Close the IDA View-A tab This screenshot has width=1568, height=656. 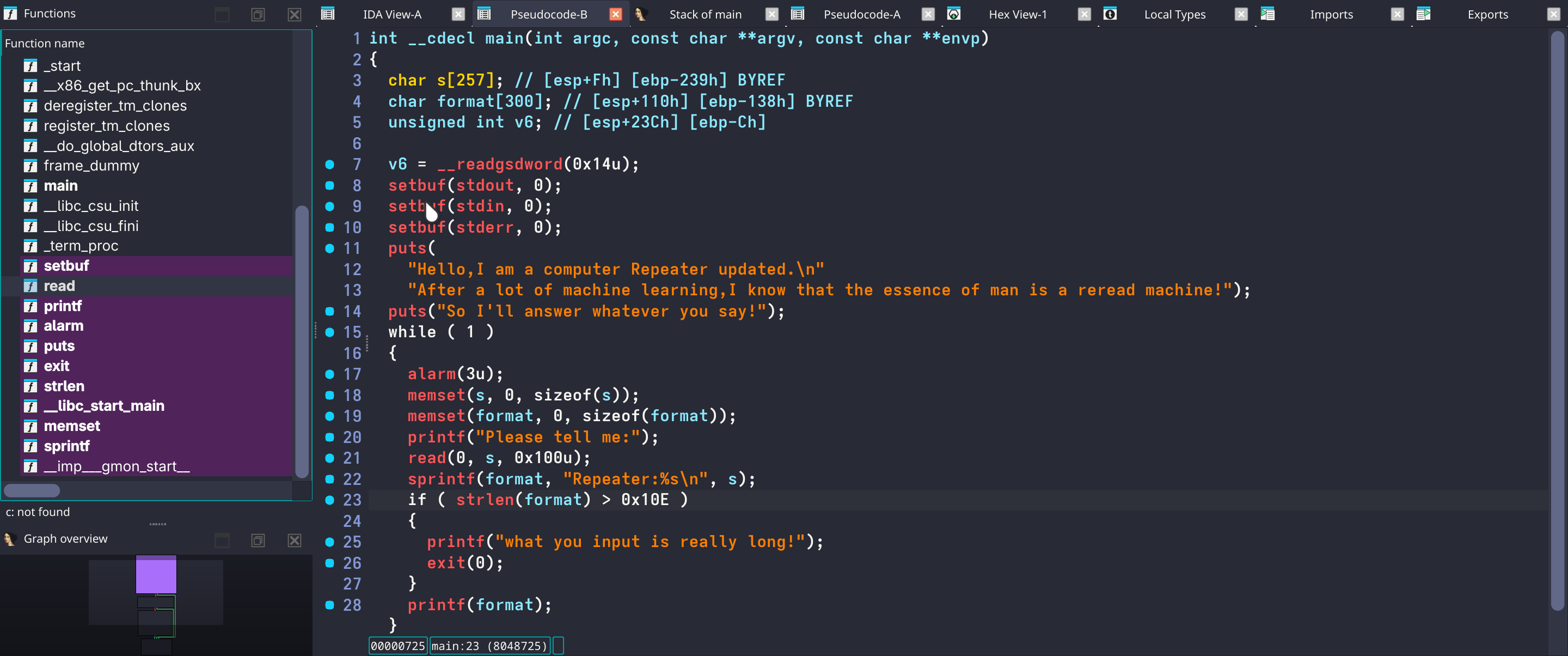[458, 14]
